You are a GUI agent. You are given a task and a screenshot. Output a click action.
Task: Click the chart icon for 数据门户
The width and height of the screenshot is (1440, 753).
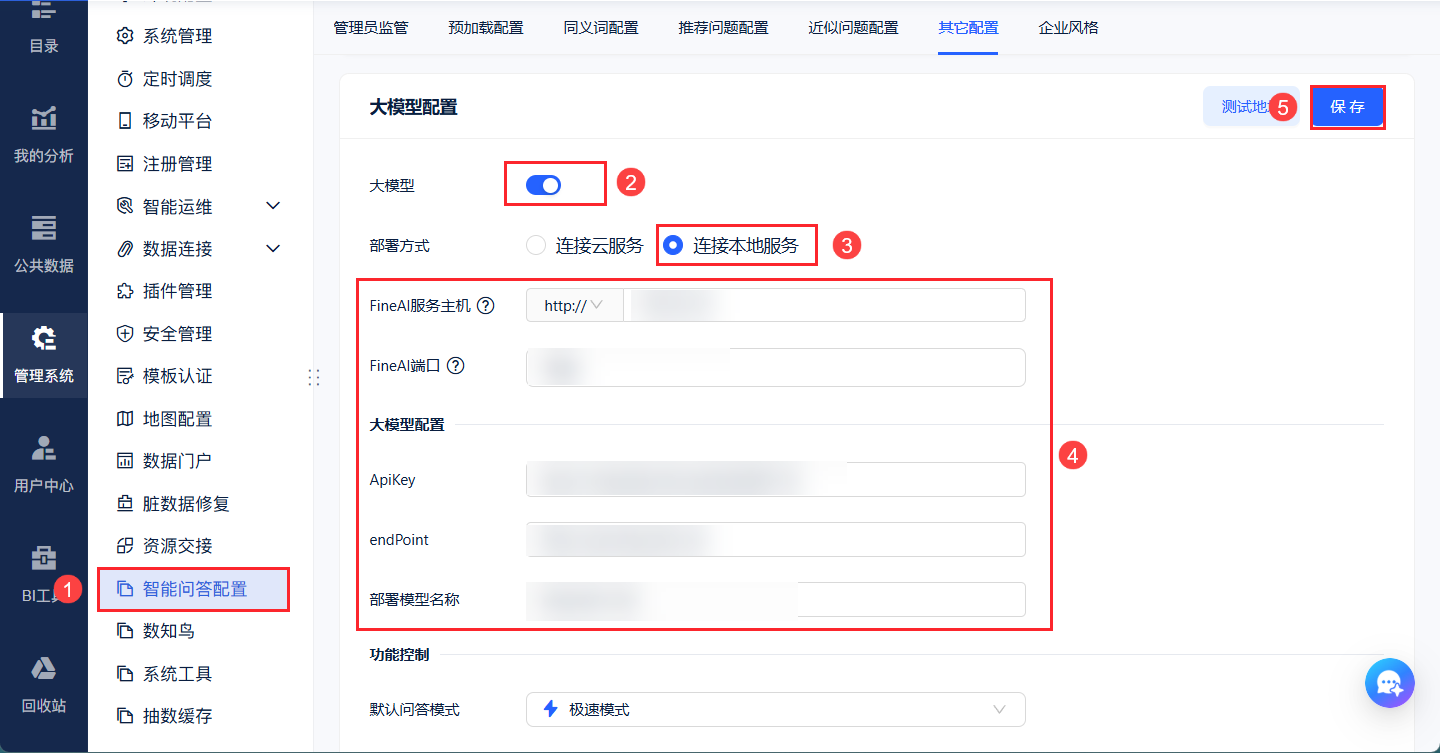(125, 461)
